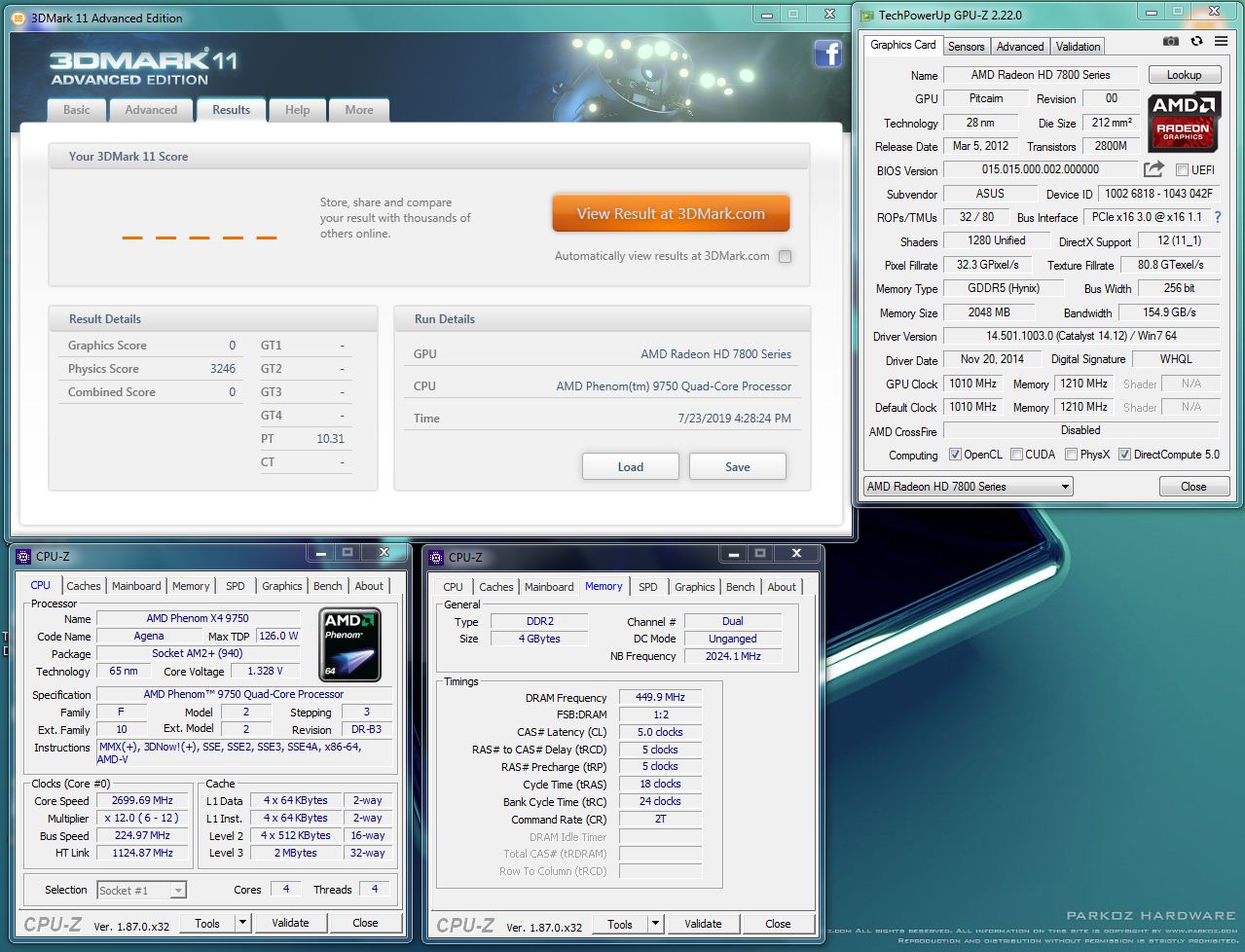
Task: Open the More tab in 3DMark
Action: [x=359, y=110]
